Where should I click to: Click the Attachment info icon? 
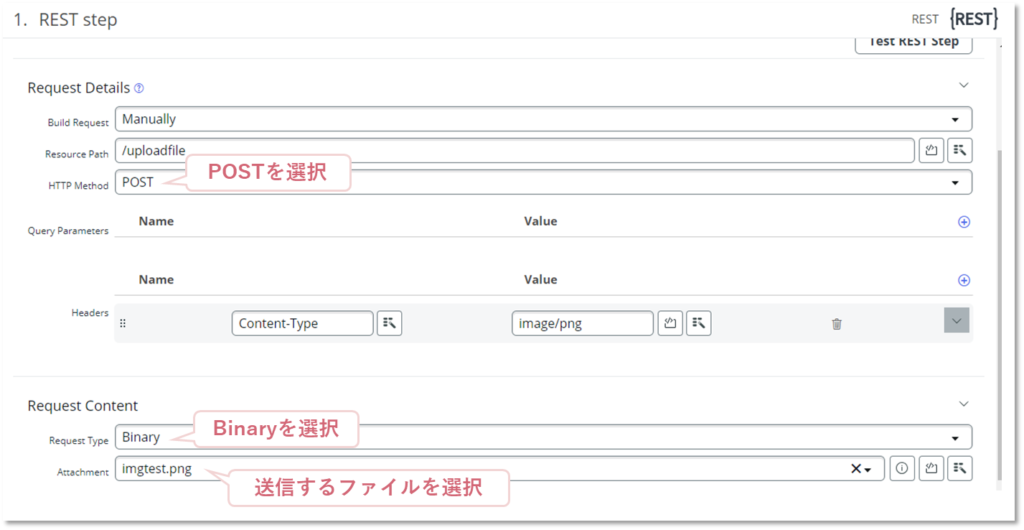(903, 469)
